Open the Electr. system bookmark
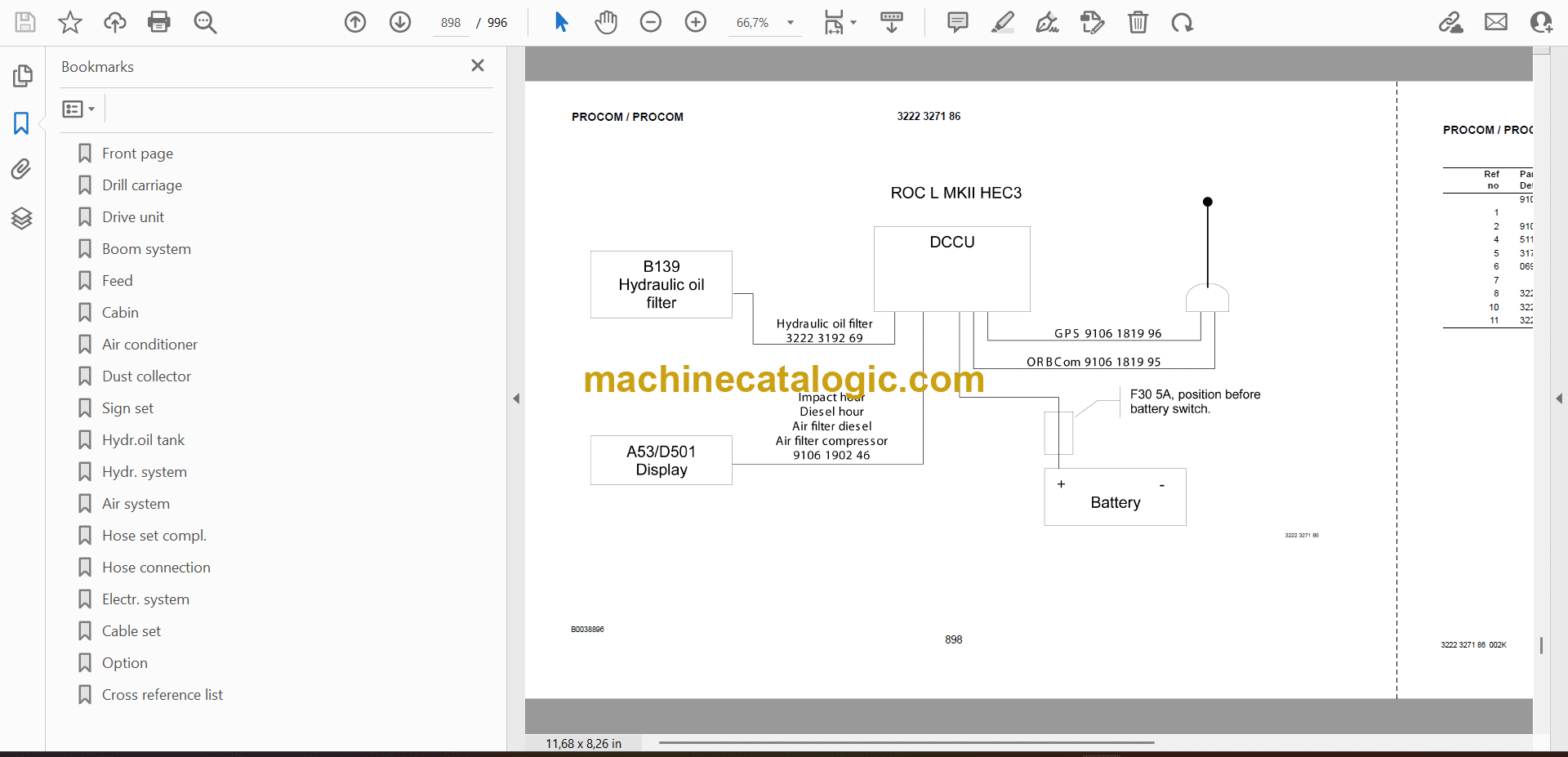This screenshot has height=757, width=1568. click(x=145, y=599)
